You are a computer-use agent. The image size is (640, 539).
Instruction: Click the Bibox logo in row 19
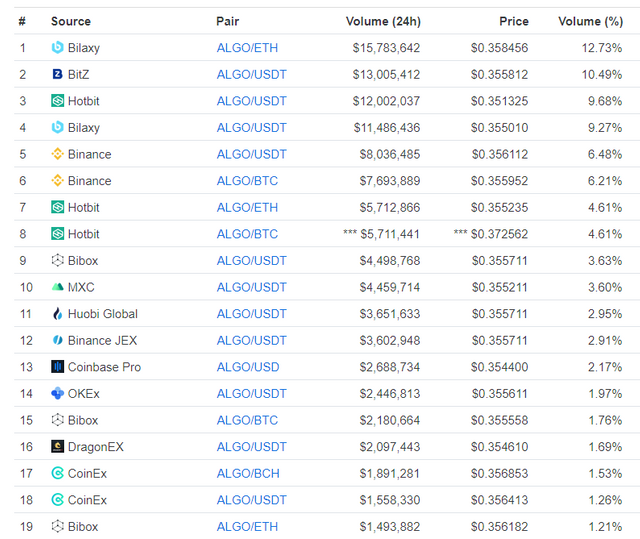58,526
